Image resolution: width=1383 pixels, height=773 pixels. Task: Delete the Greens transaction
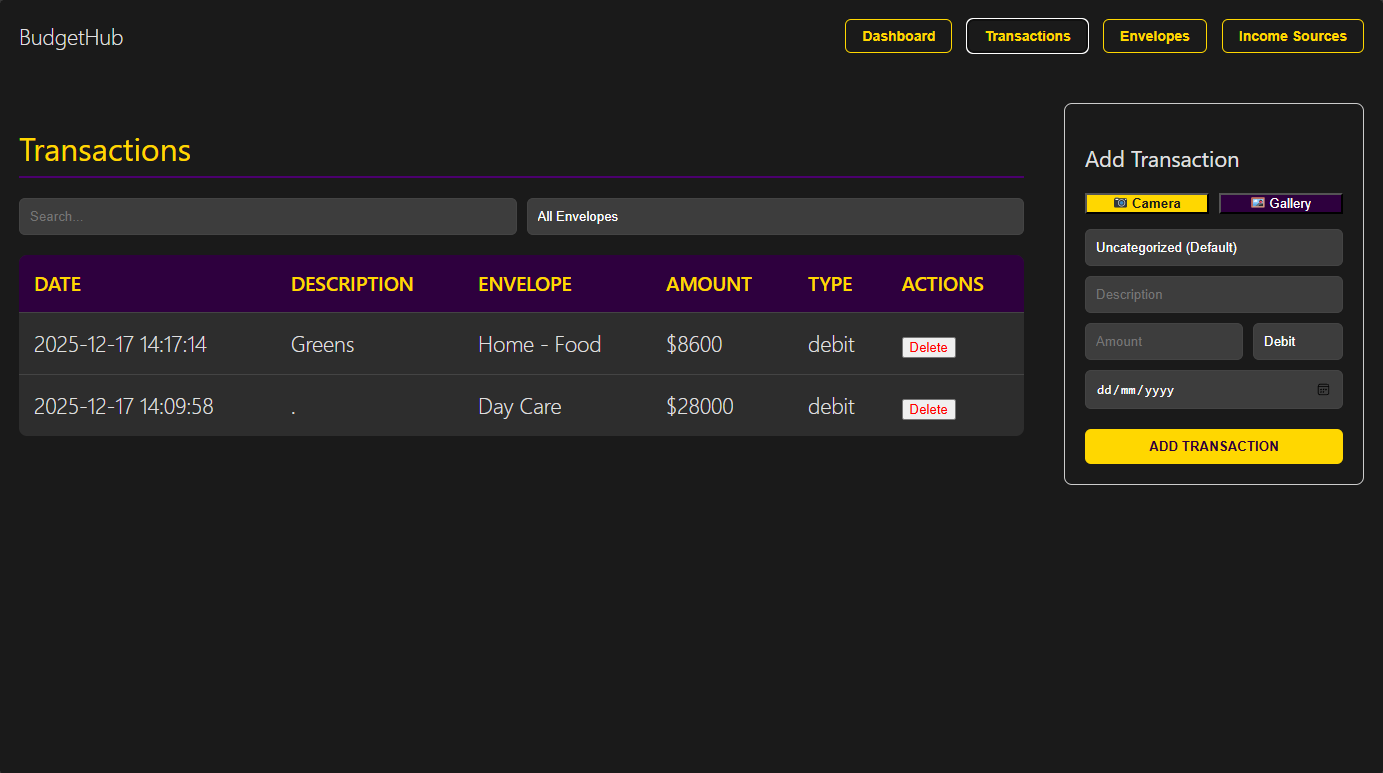928,347
